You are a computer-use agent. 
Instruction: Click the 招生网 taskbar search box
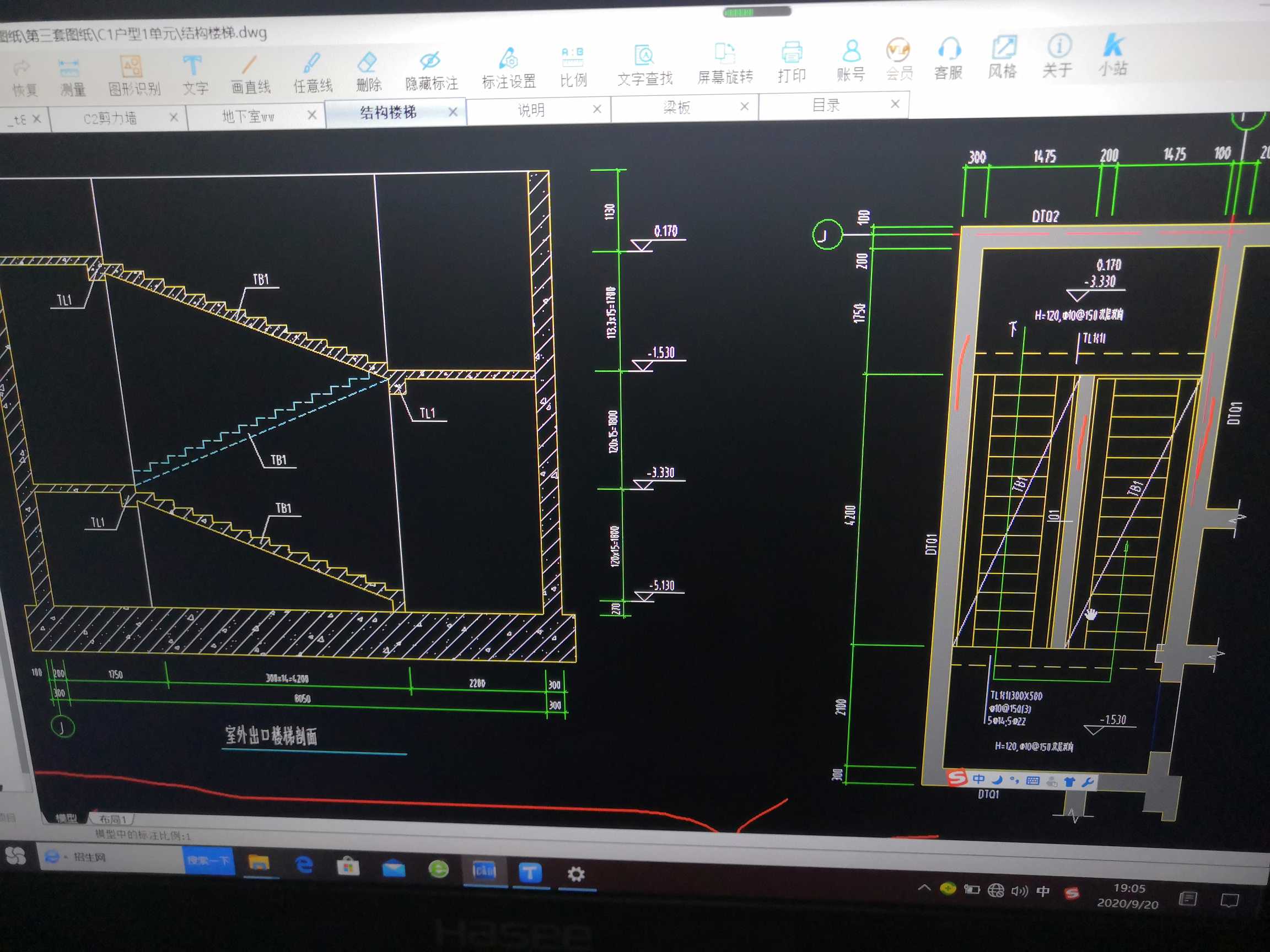[111, 857]
